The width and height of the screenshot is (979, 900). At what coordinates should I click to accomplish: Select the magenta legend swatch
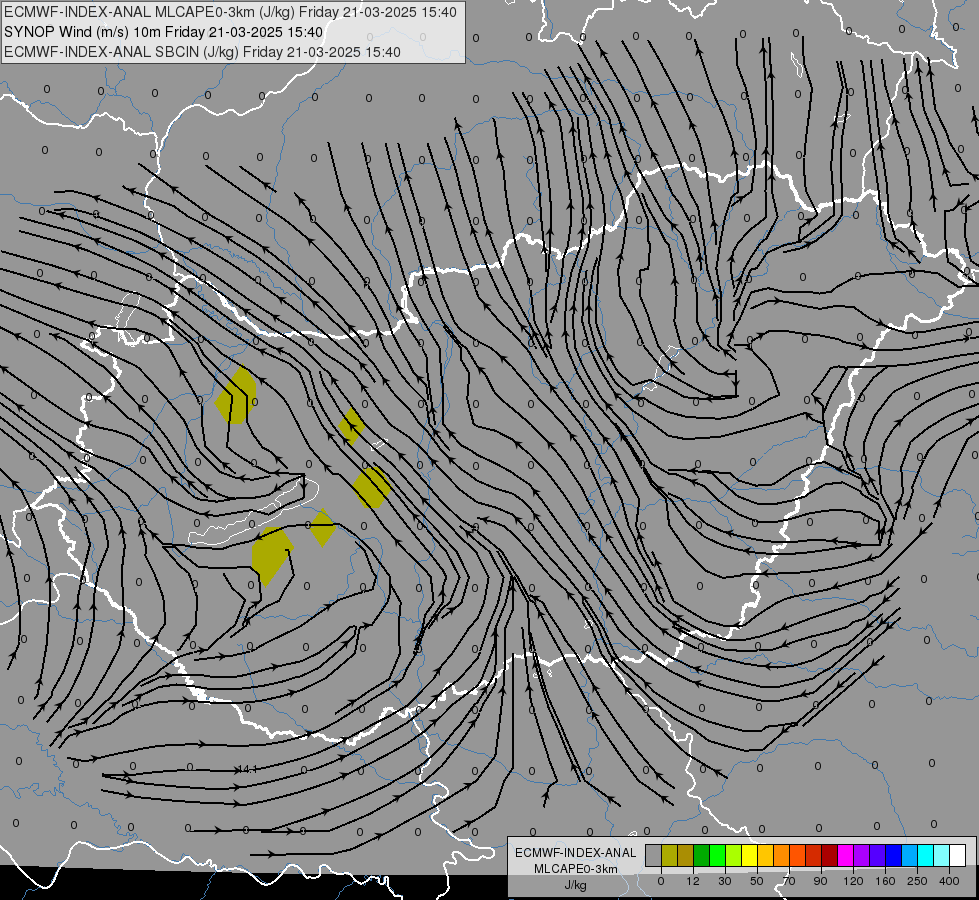pos(845,856)
